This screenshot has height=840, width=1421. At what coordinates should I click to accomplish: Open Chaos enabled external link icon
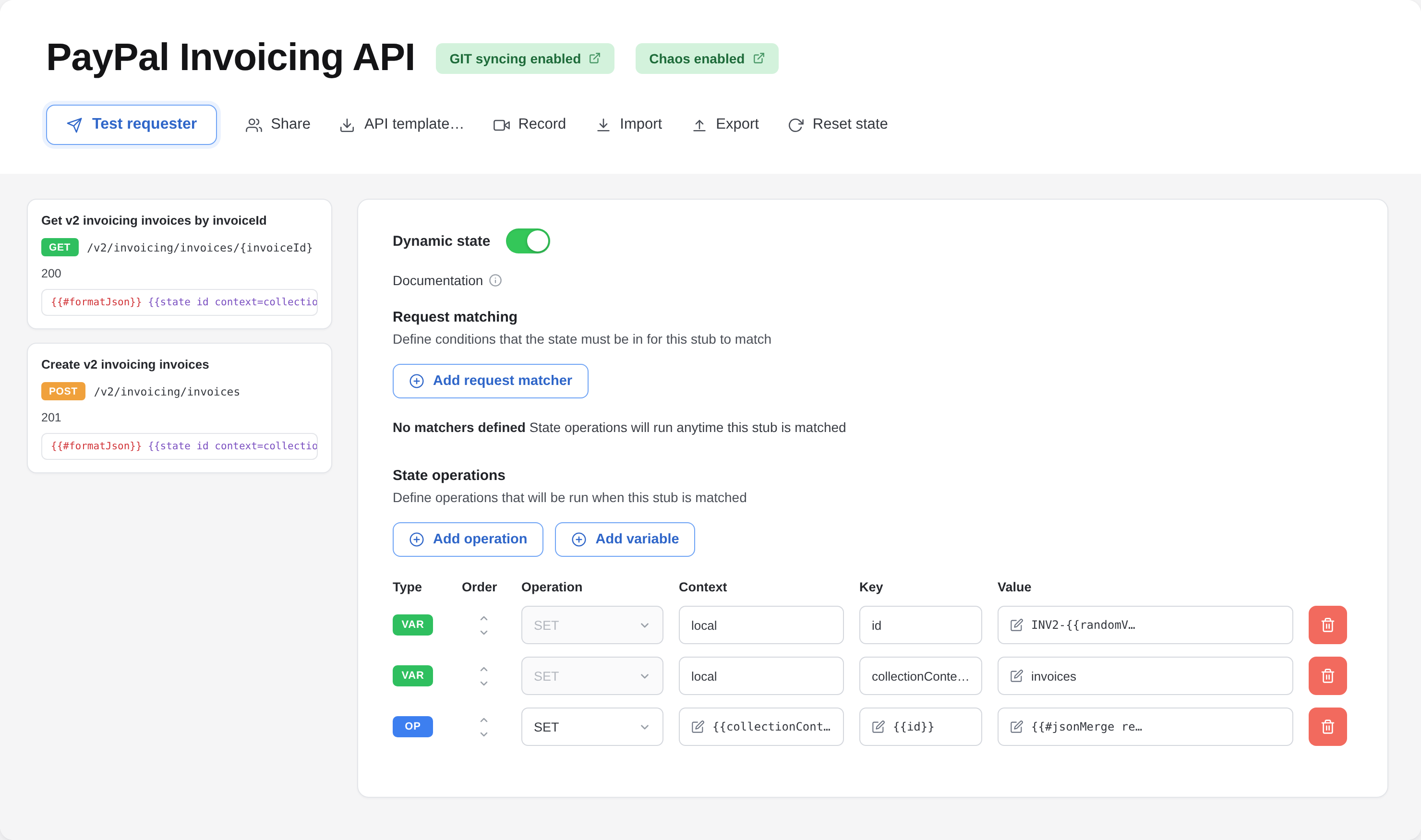coord(759,58)
